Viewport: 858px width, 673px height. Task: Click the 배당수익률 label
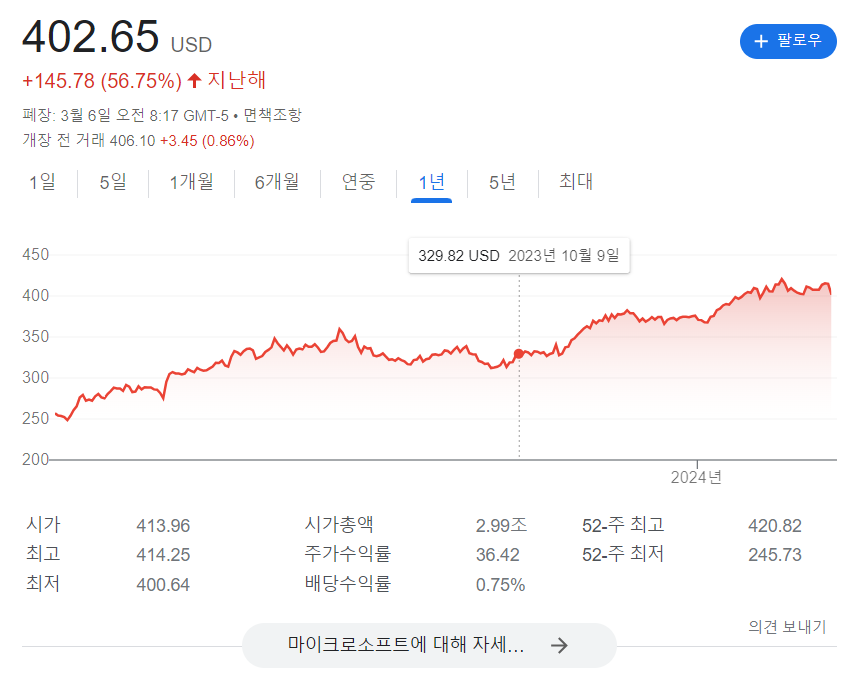tap(347, 584)
